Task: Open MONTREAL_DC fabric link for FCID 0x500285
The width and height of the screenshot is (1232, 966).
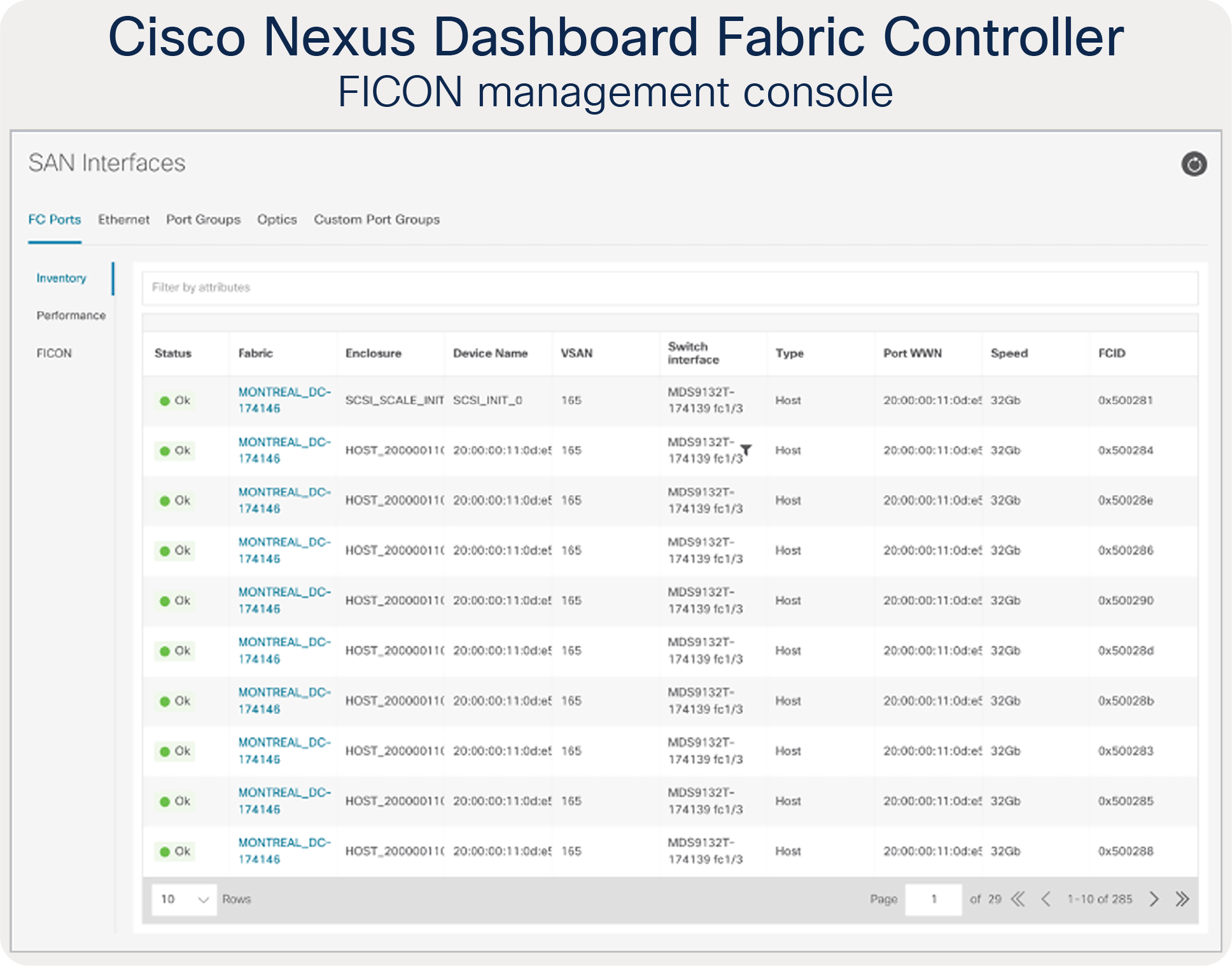Action: (284, 801)
